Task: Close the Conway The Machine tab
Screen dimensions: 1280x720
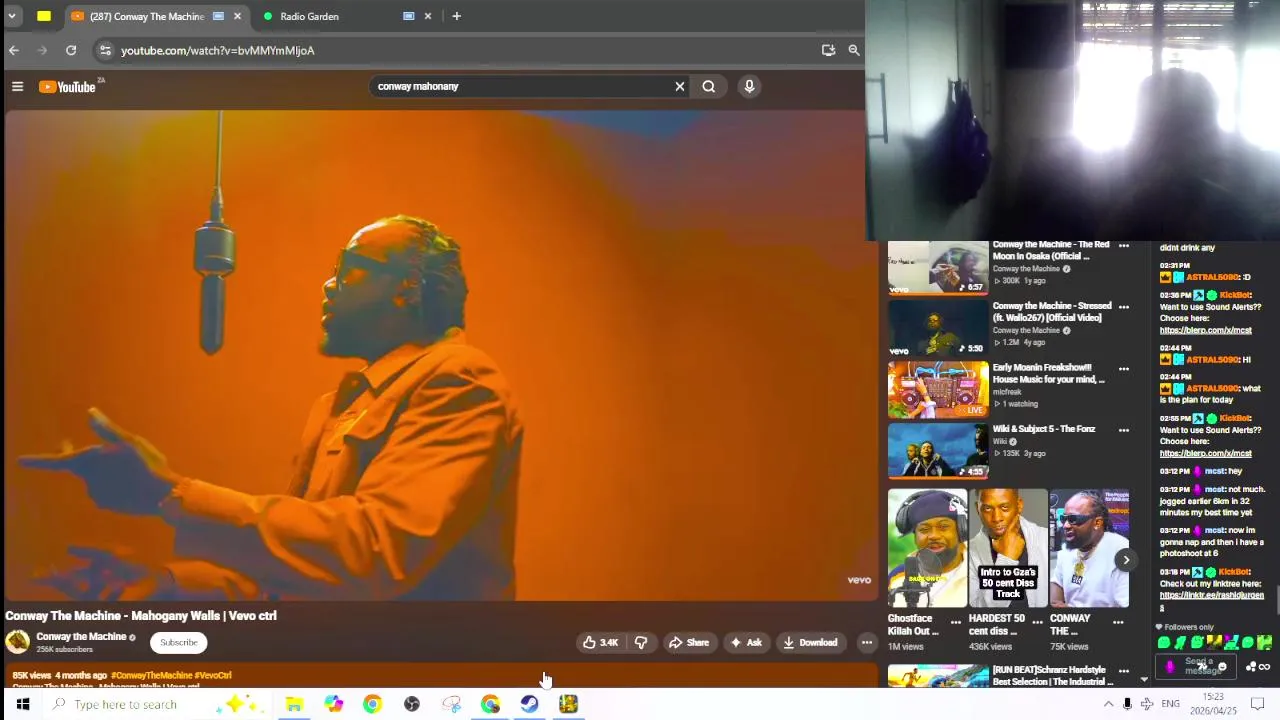Action: tap(237, 16)
